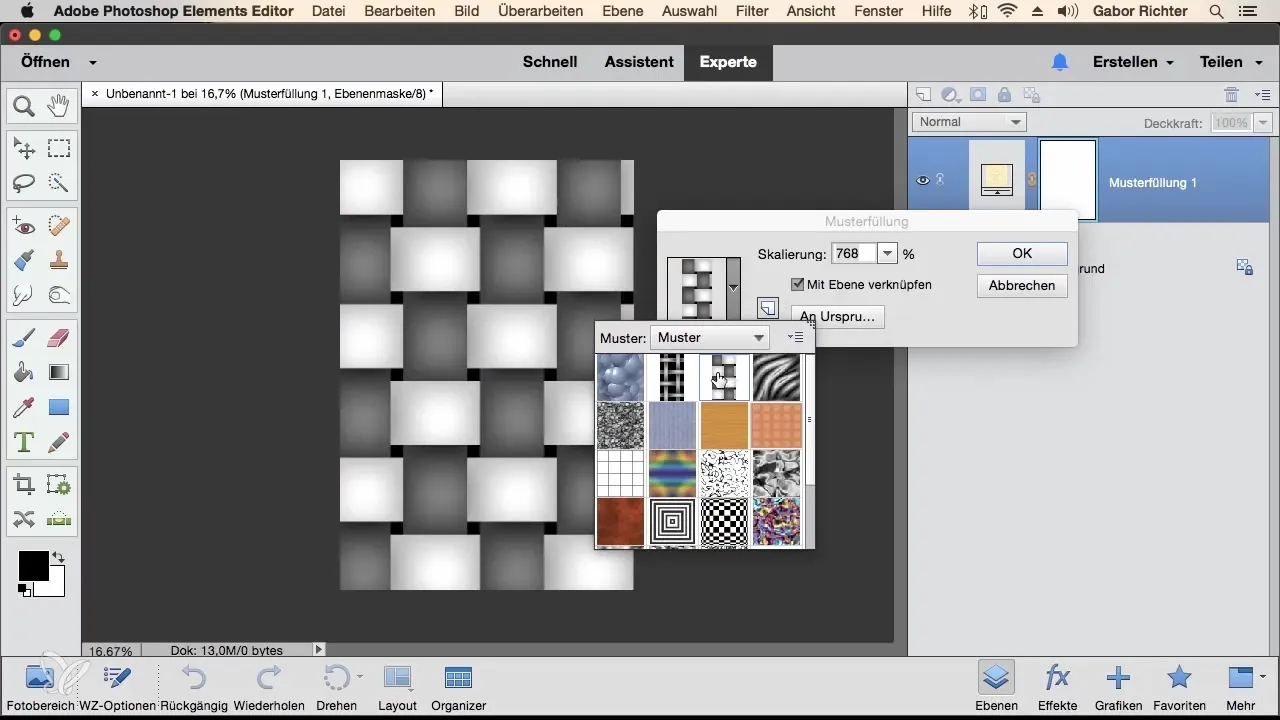Confirm pattern fill with OK
The width and height of the screenshot is (1280, 720).
[x=1022, y=253]
